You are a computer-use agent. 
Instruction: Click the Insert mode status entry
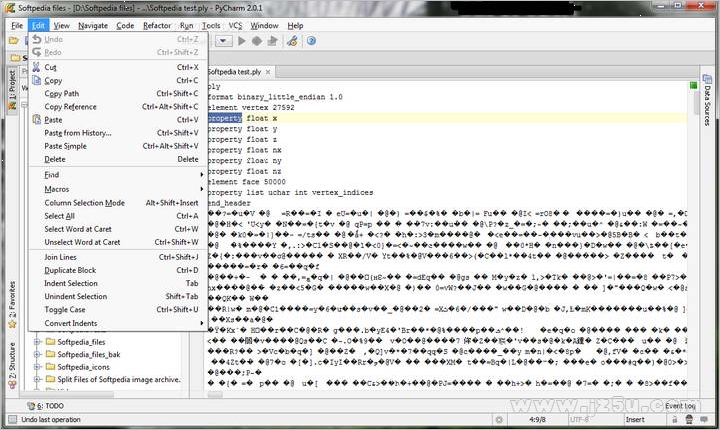click(x=635, y=419)
